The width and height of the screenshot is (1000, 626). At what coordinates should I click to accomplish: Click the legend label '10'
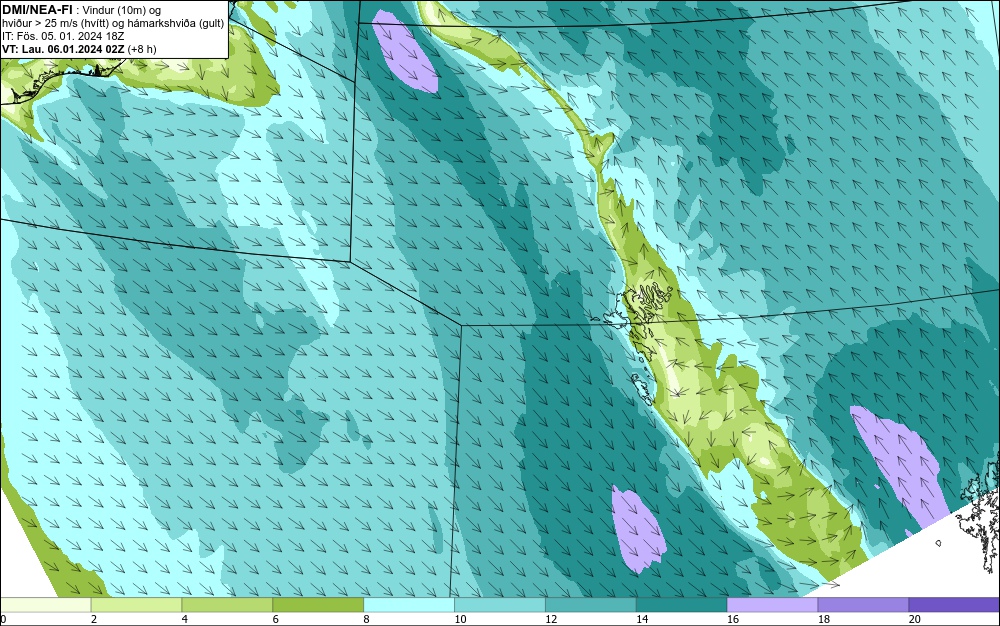tap(460, 619)
